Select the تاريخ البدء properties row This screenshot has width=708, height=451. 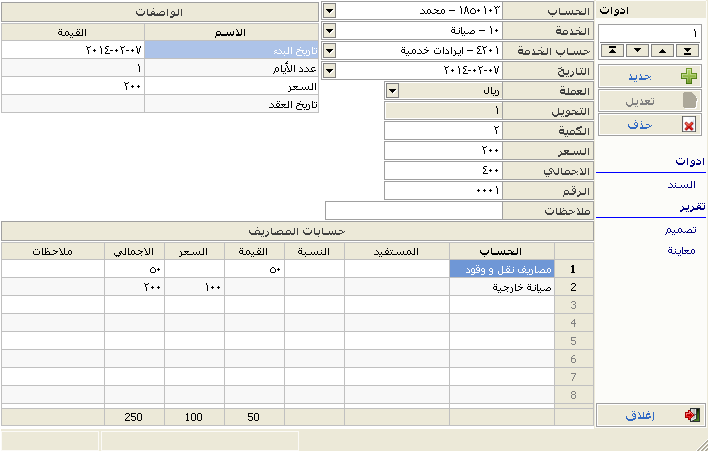(232, 49)
